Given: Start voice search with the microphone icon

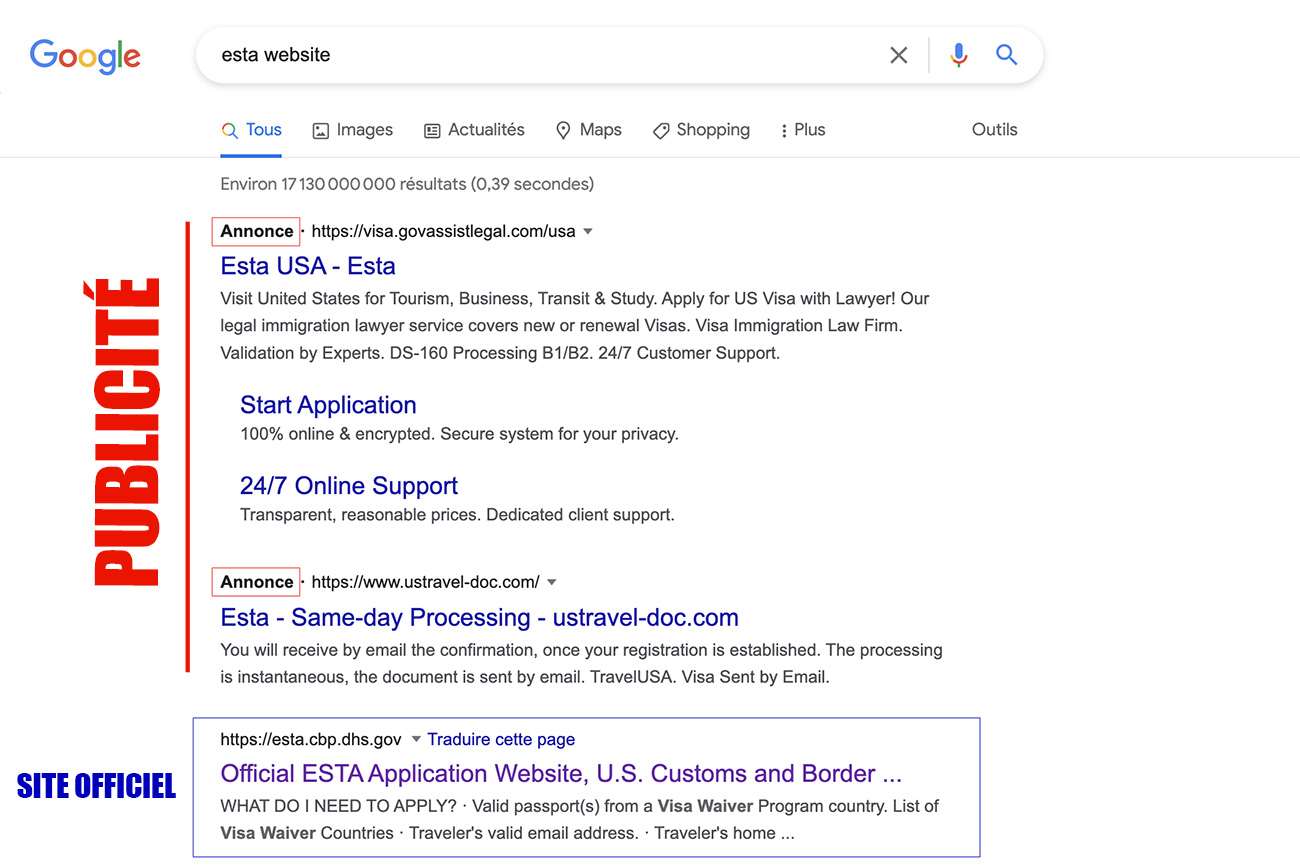Looking at the screenshot, I should click(958, 55).
